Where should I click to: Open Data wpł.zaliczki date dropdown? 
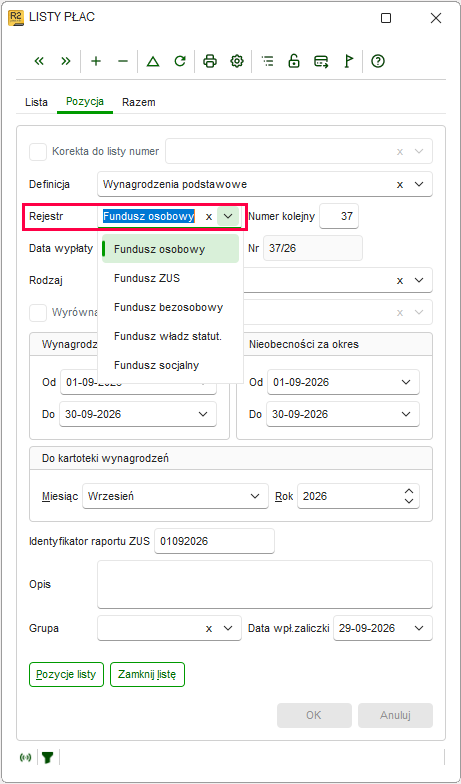coord(419,628)
